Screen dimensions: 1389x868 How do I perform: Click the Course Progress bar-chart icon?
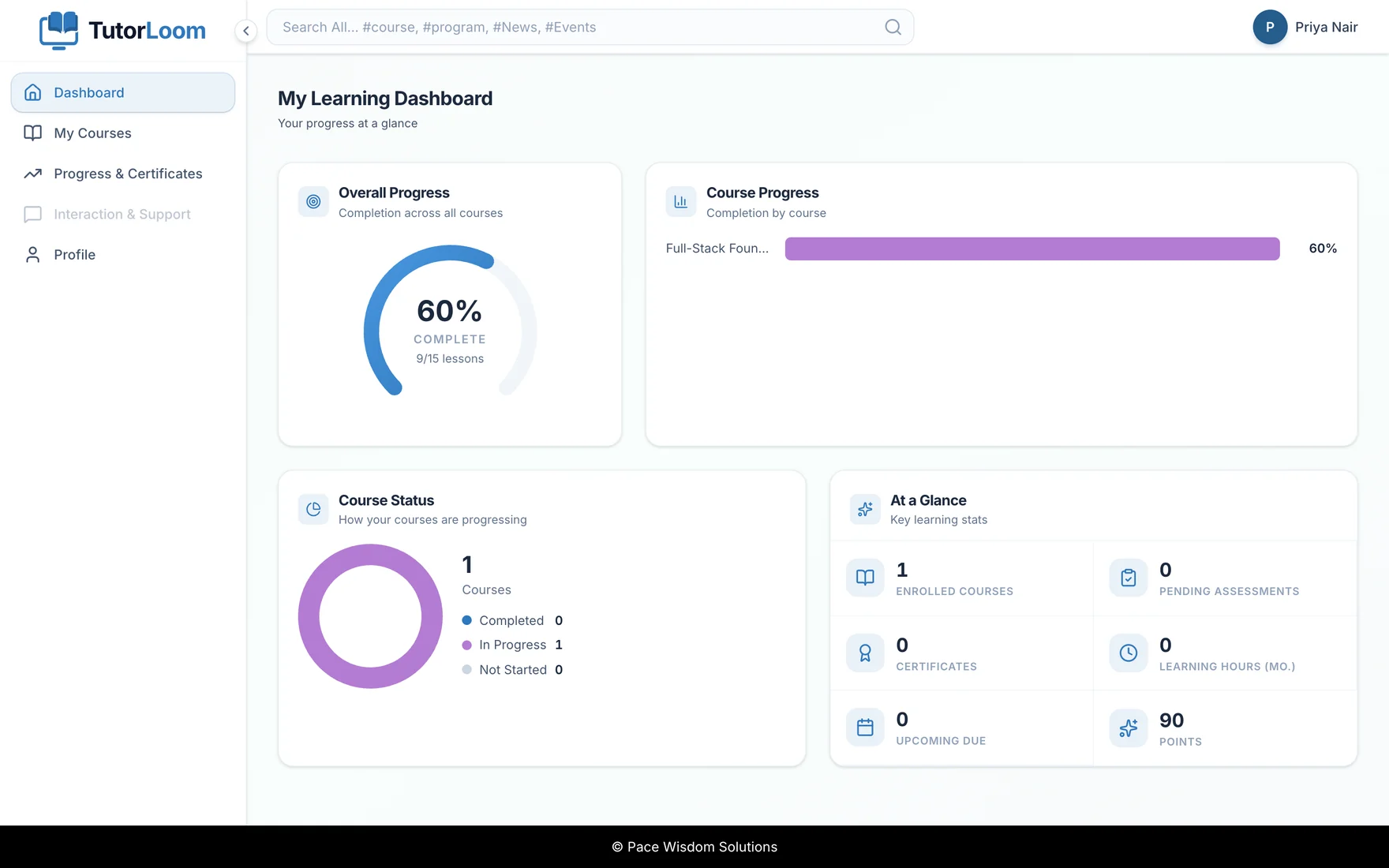coord(681,201)
